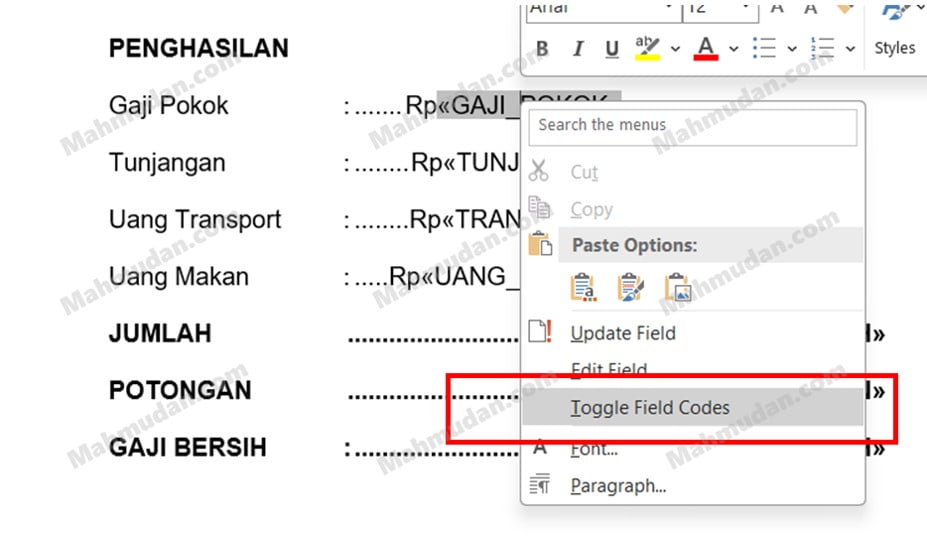927x543 pixels.
Task: Paste as Picture icon
Action: coord(678,288)
